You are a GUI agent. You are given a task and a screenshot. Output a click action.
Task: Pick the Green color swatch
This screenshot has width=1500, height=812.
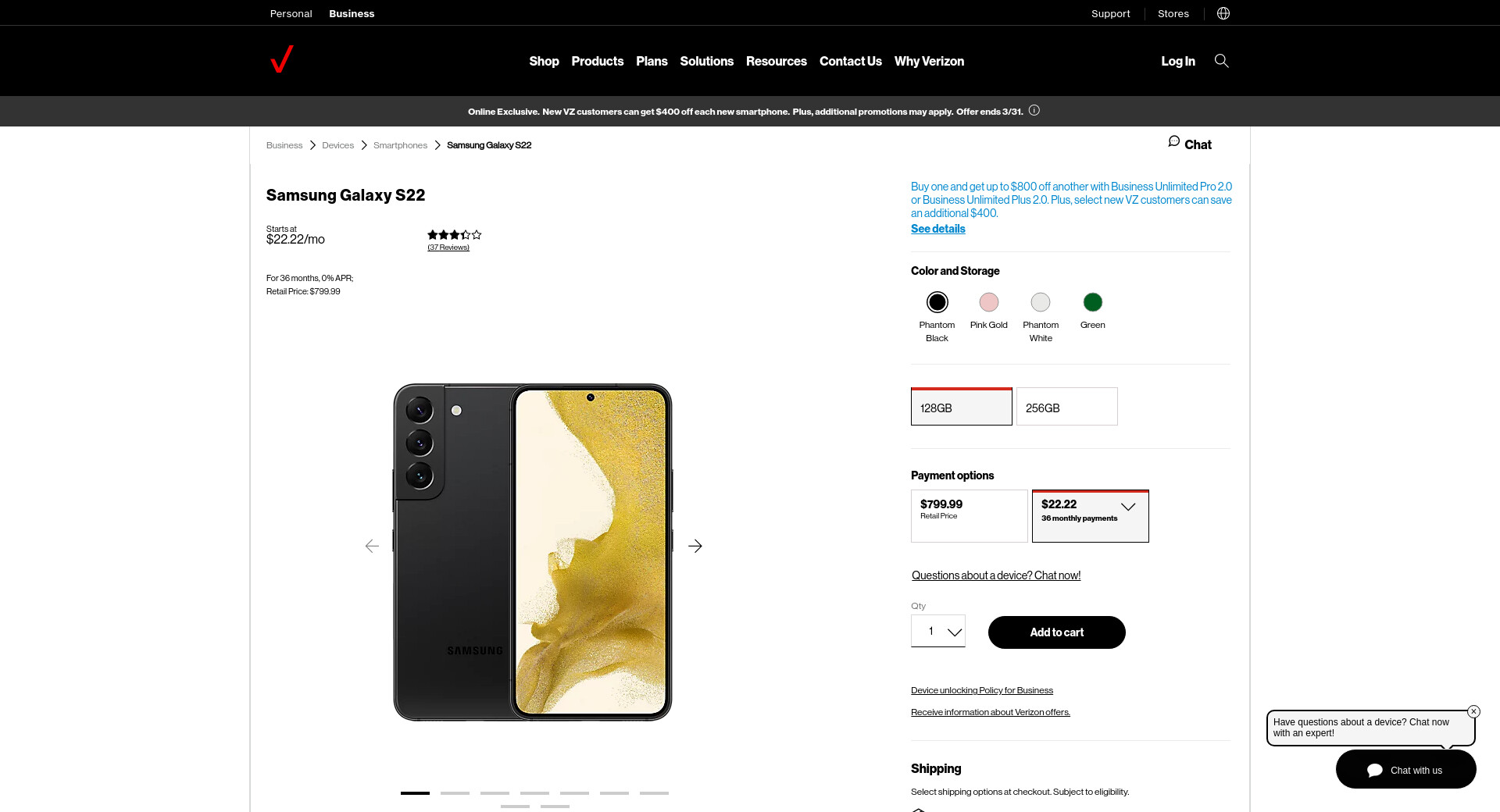[1092, 302]
